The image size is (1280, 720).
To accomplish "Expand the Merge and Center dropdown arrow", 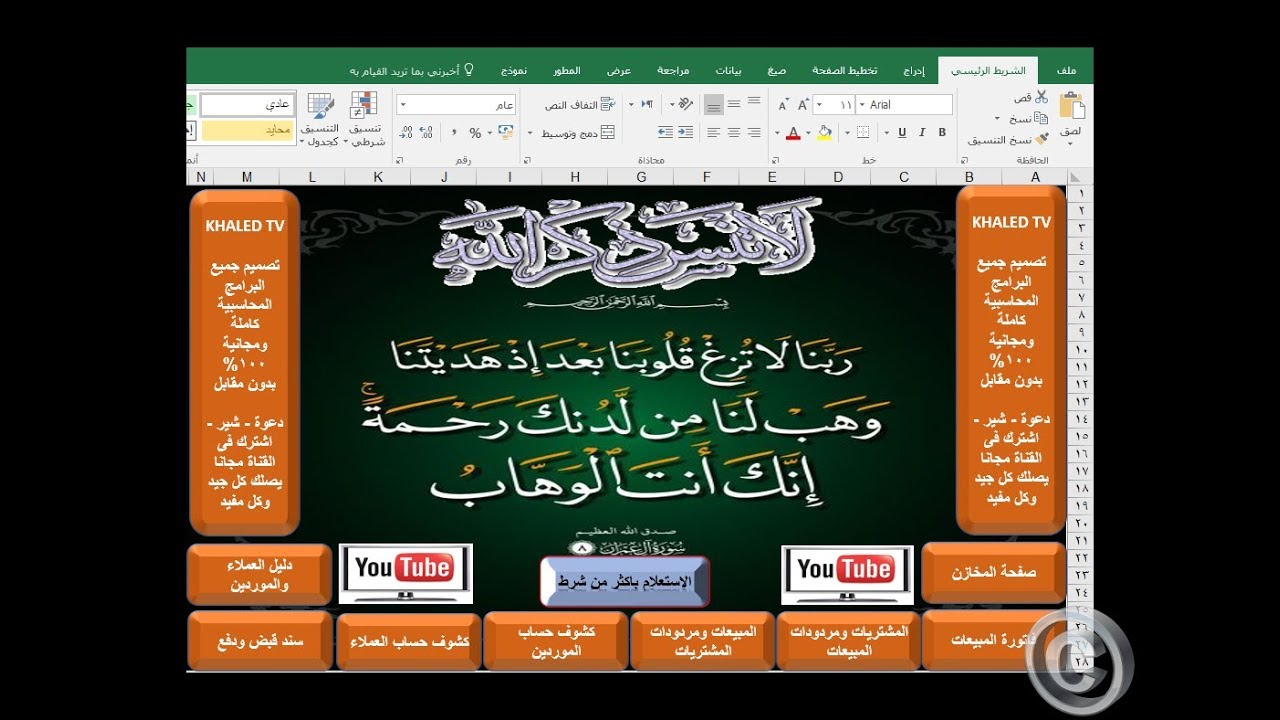I will point(530,132).
